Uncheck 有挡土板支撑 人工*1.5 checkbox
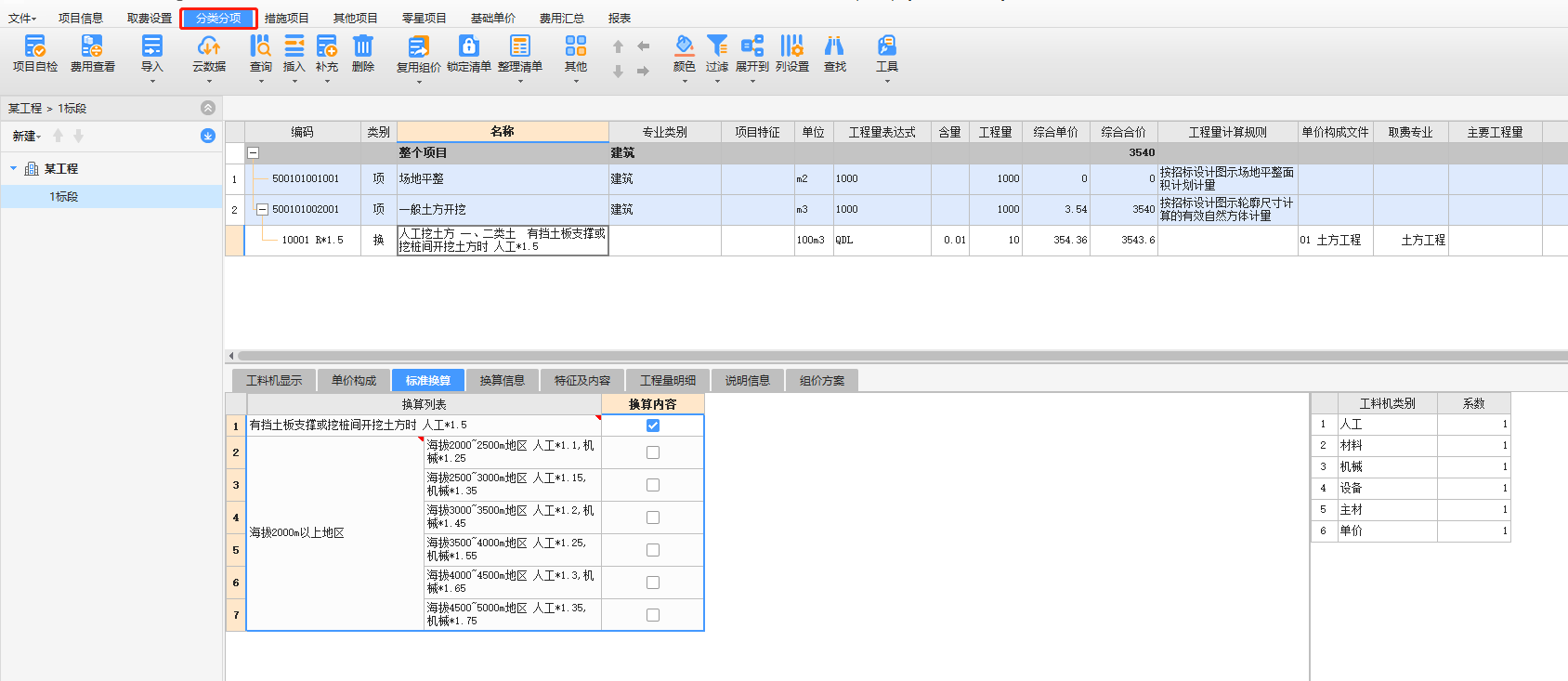This screenshot has height=681, width=1568. tap(653, 426)
